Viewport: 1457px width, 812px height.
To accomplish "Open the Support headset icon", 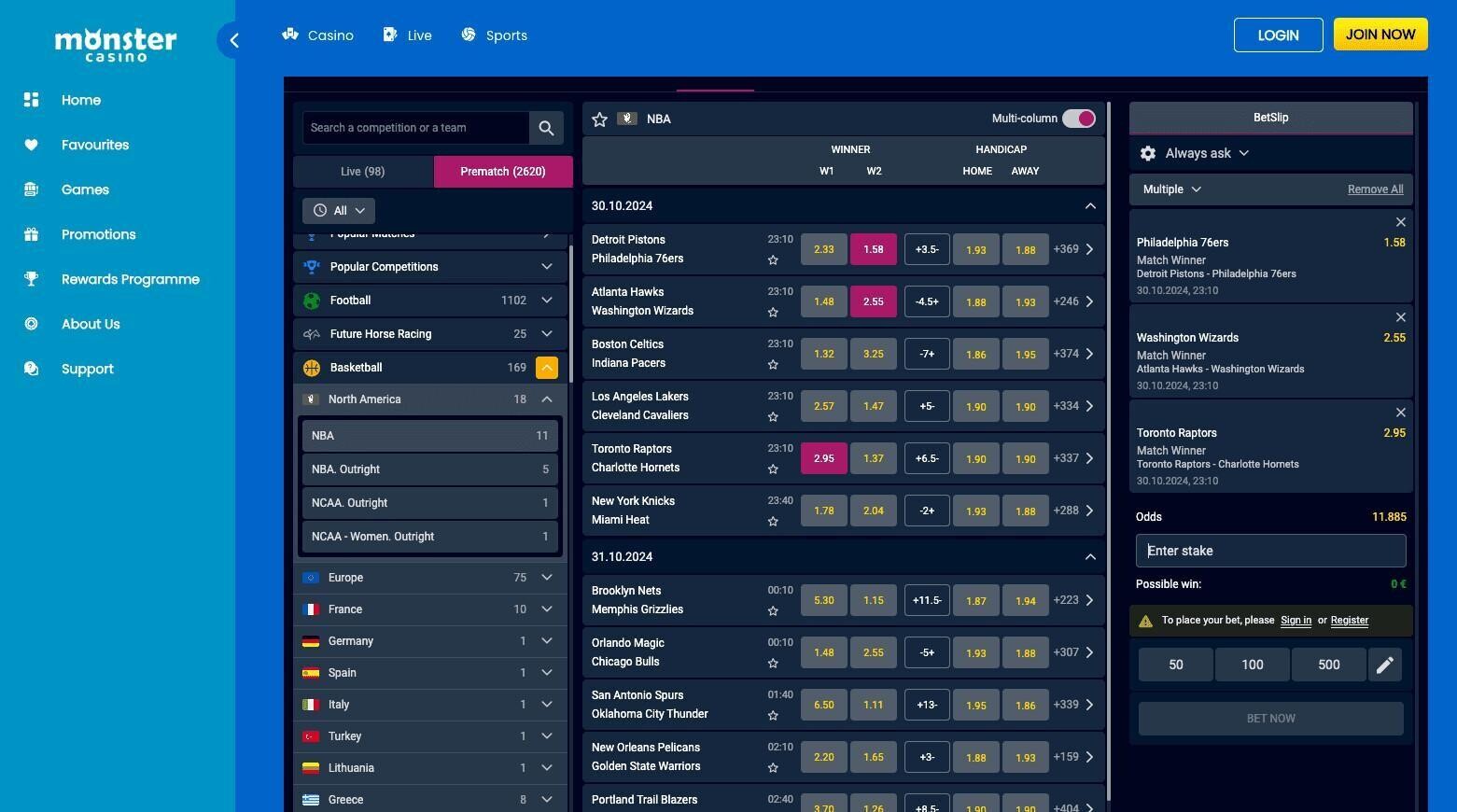I will (x=31, y=369).
